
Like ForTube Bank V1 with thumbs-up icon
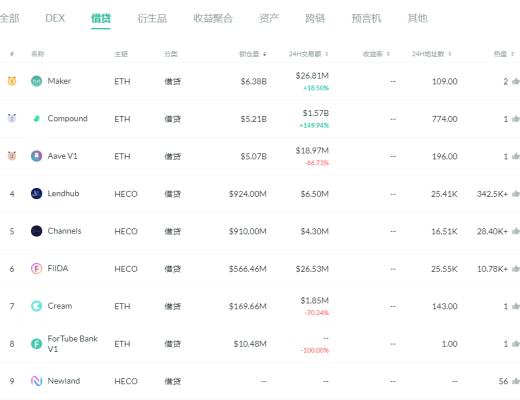pyautogui.click(x=516, y=344)
